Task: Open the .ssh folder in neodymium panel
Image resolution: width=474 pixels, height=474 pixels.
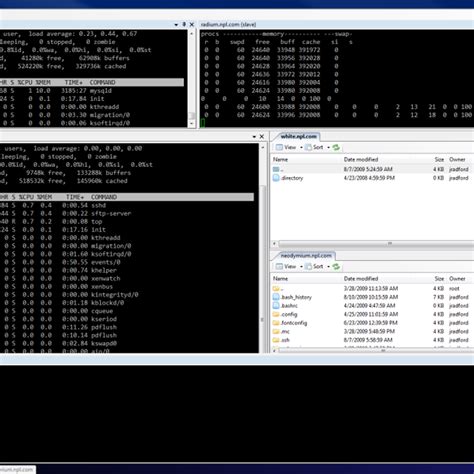Action: click(281, 340)
